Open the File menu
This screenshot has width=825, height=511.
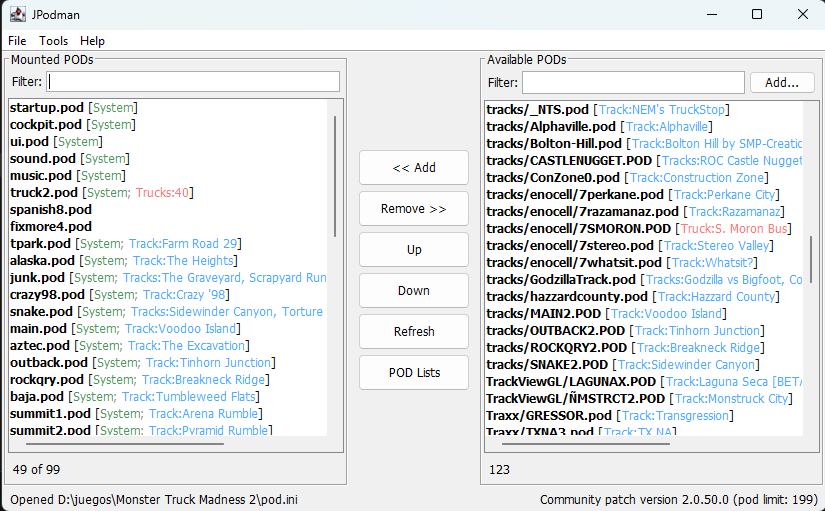pyautogui.click(x=17, y=41)
